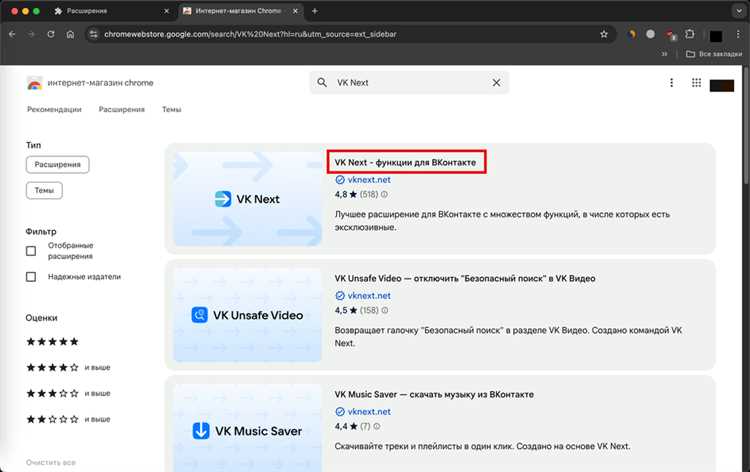Open VK Next - функции для ВКонтакте
The image size is (750, 472).
coord(405,162)
